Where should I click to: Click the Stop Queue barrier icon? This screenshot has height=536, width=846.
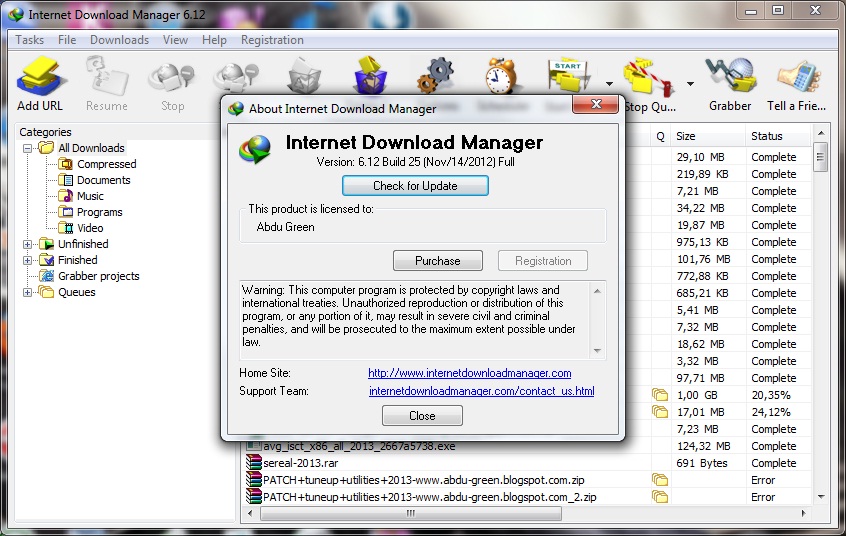(649, 77)
